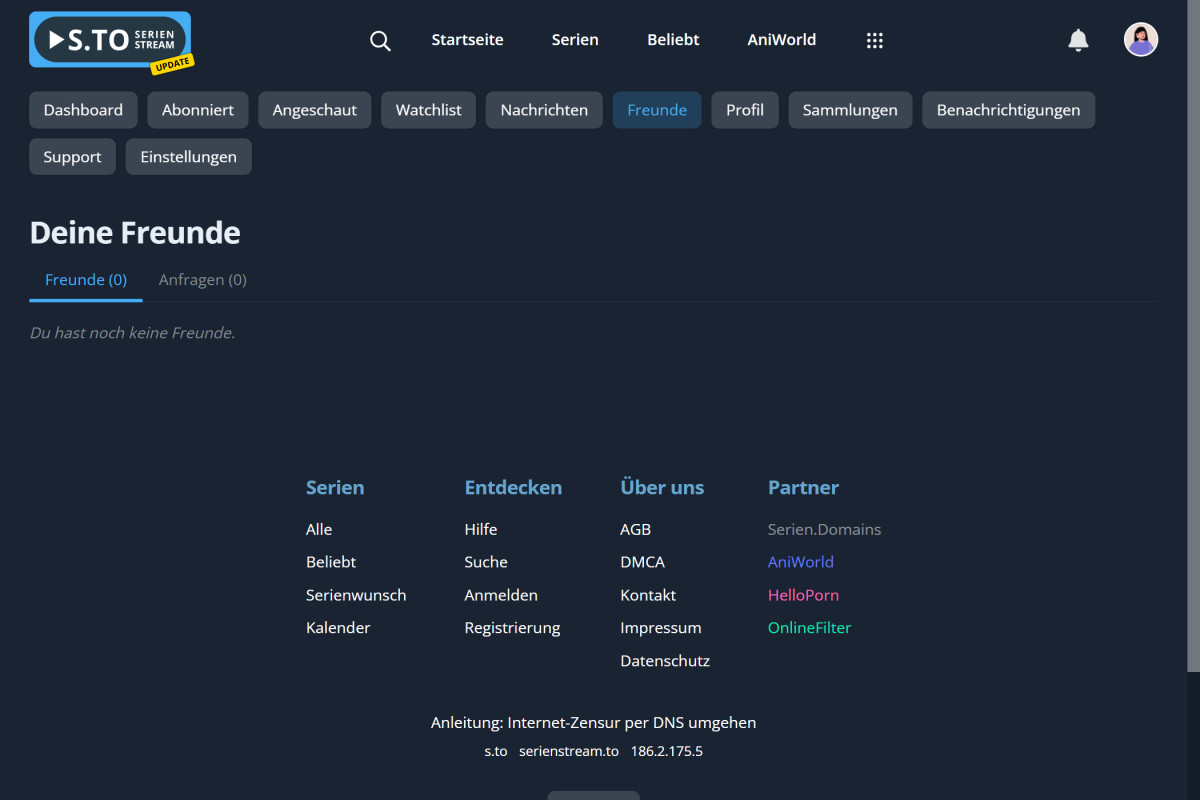Click the OnlineFilter partner link
1200x800 pixels.
click(809, 628)
